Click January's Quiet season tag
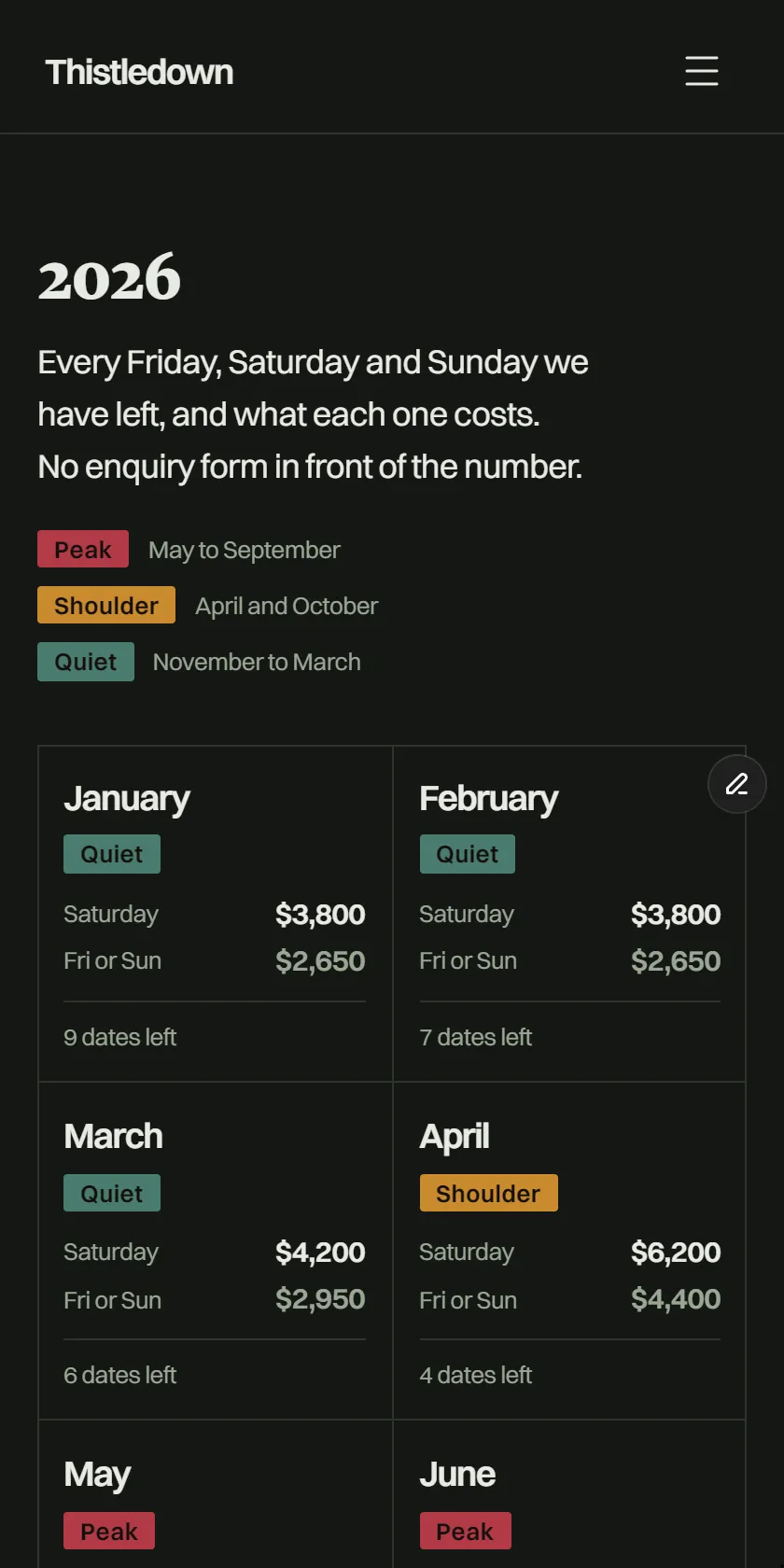784x1568 pixels. coord(112,854)
